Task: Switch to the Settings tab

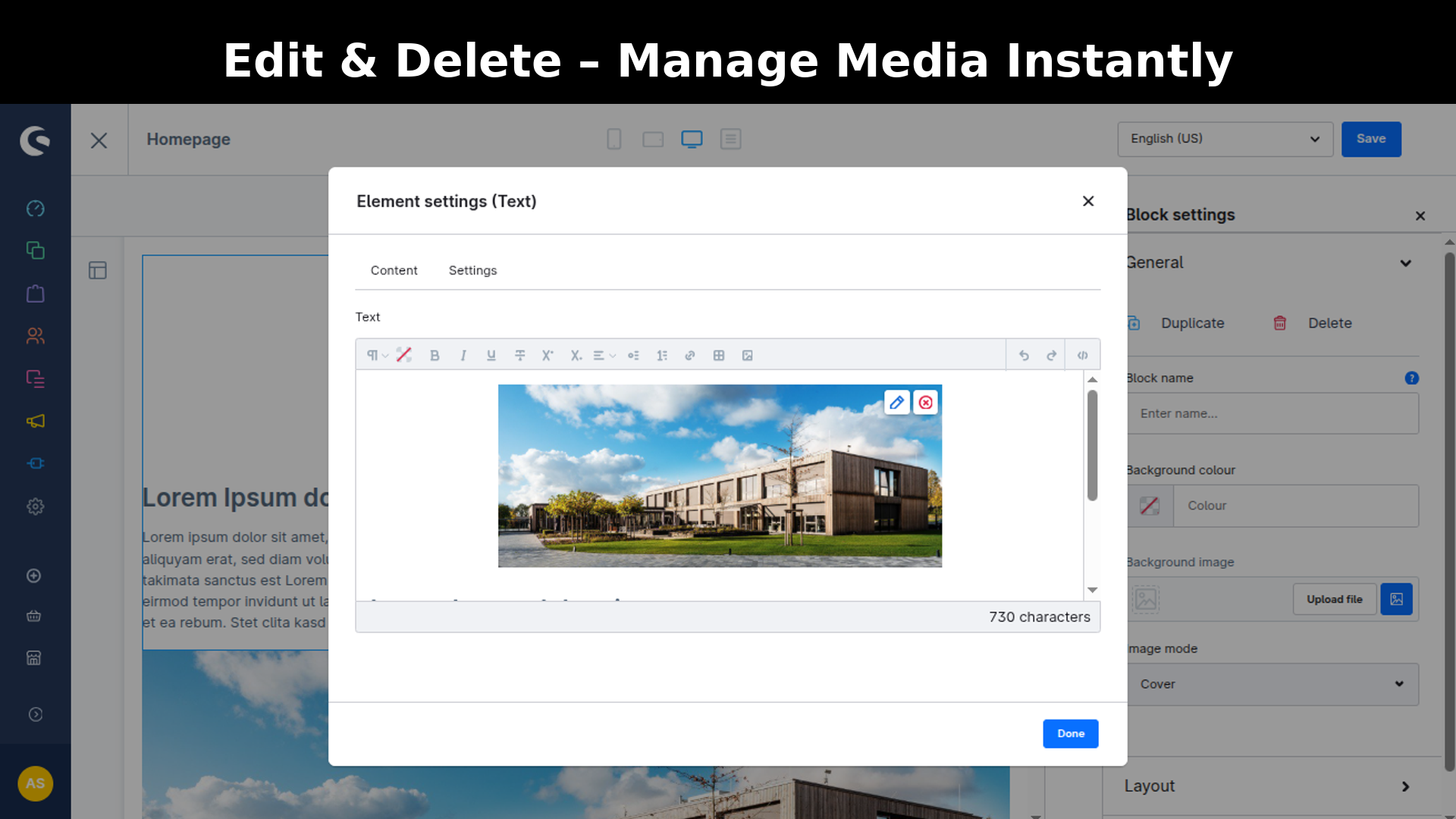Action: point(472,270)
